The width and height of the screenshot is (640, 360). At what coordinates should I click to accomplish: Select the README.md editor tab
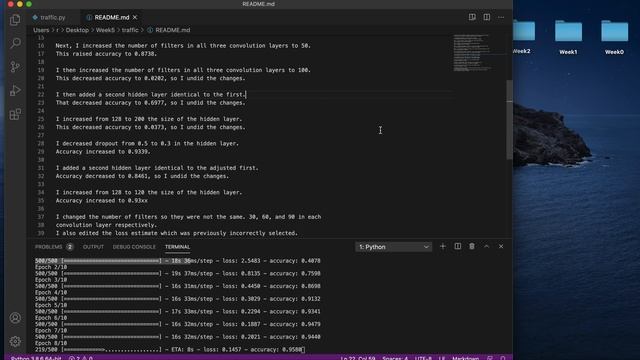pyautogui.click(x=111, y=18)
